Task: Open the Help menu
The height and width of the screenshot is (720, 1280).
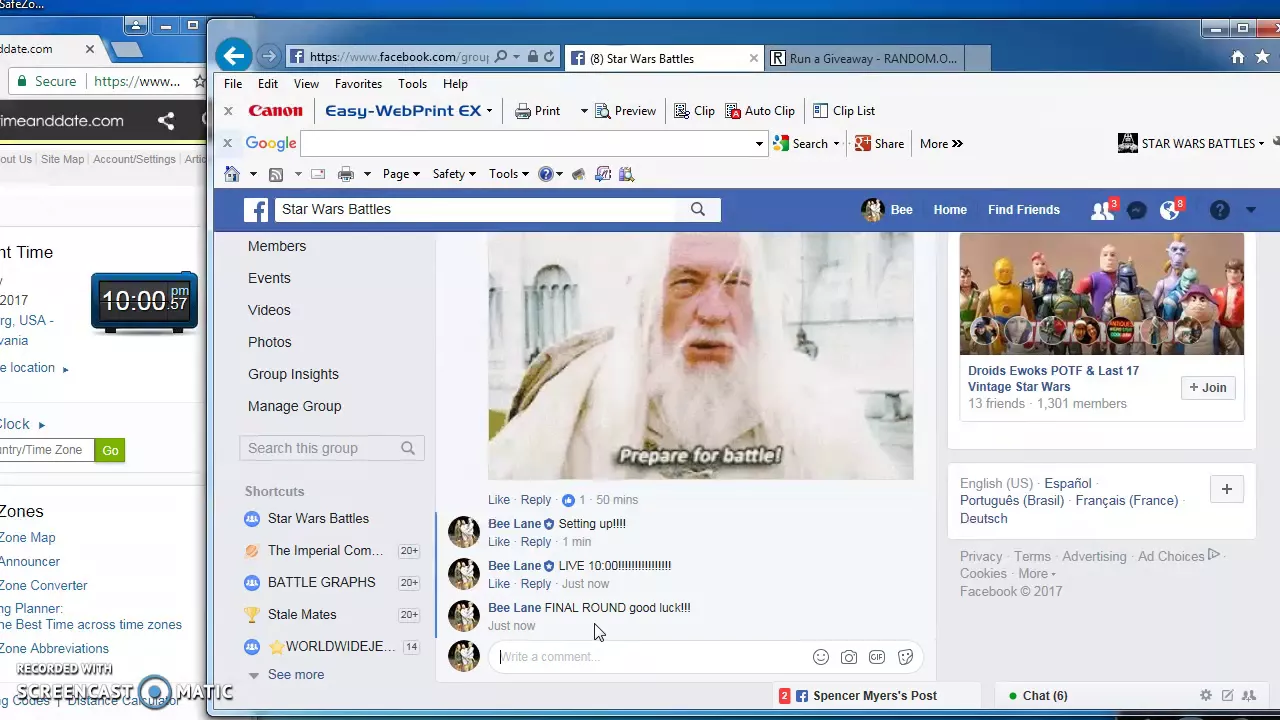Action: coord(455,84)
